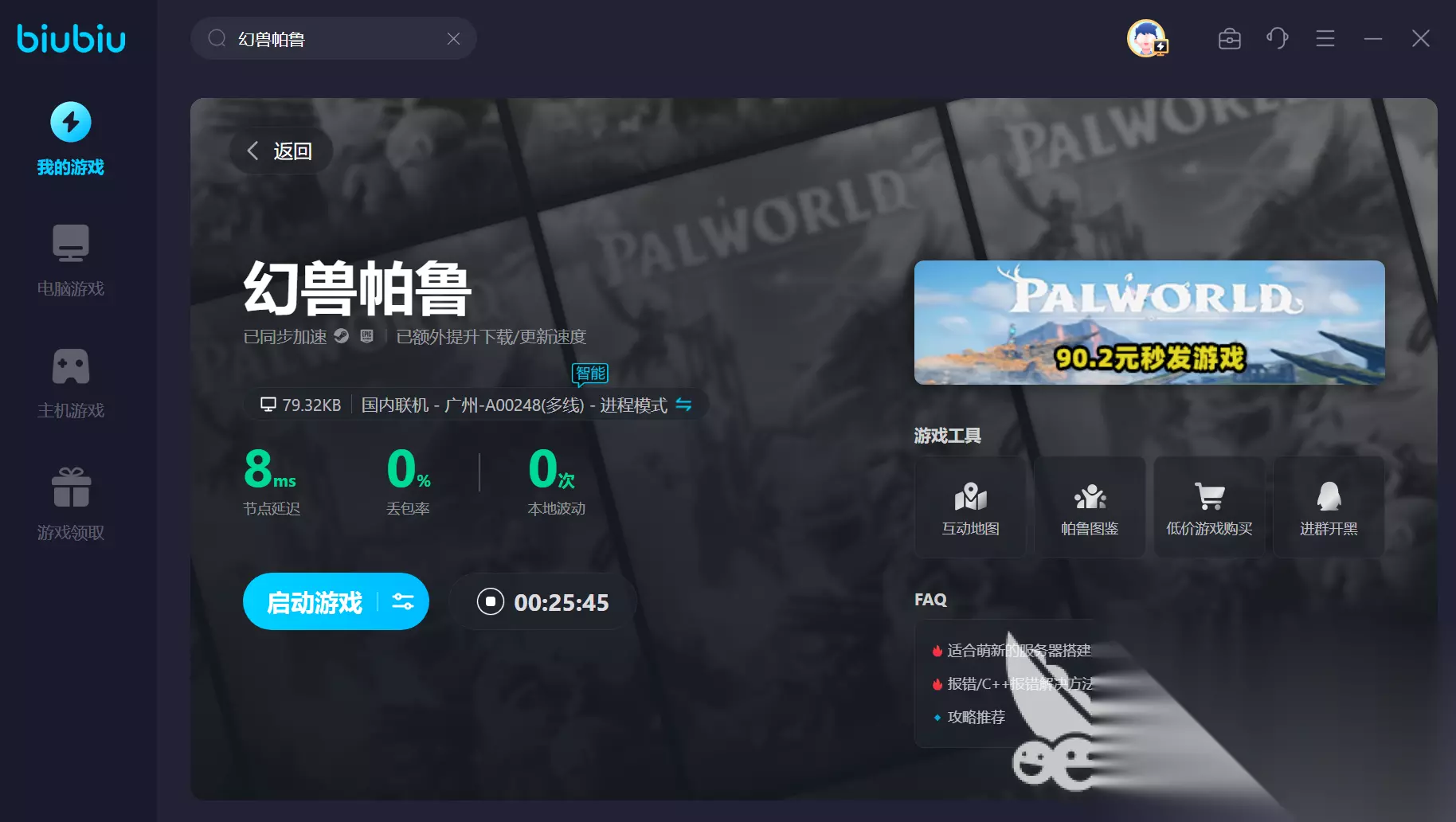Click the 已额外提升下载/更新速度 text

491,337
